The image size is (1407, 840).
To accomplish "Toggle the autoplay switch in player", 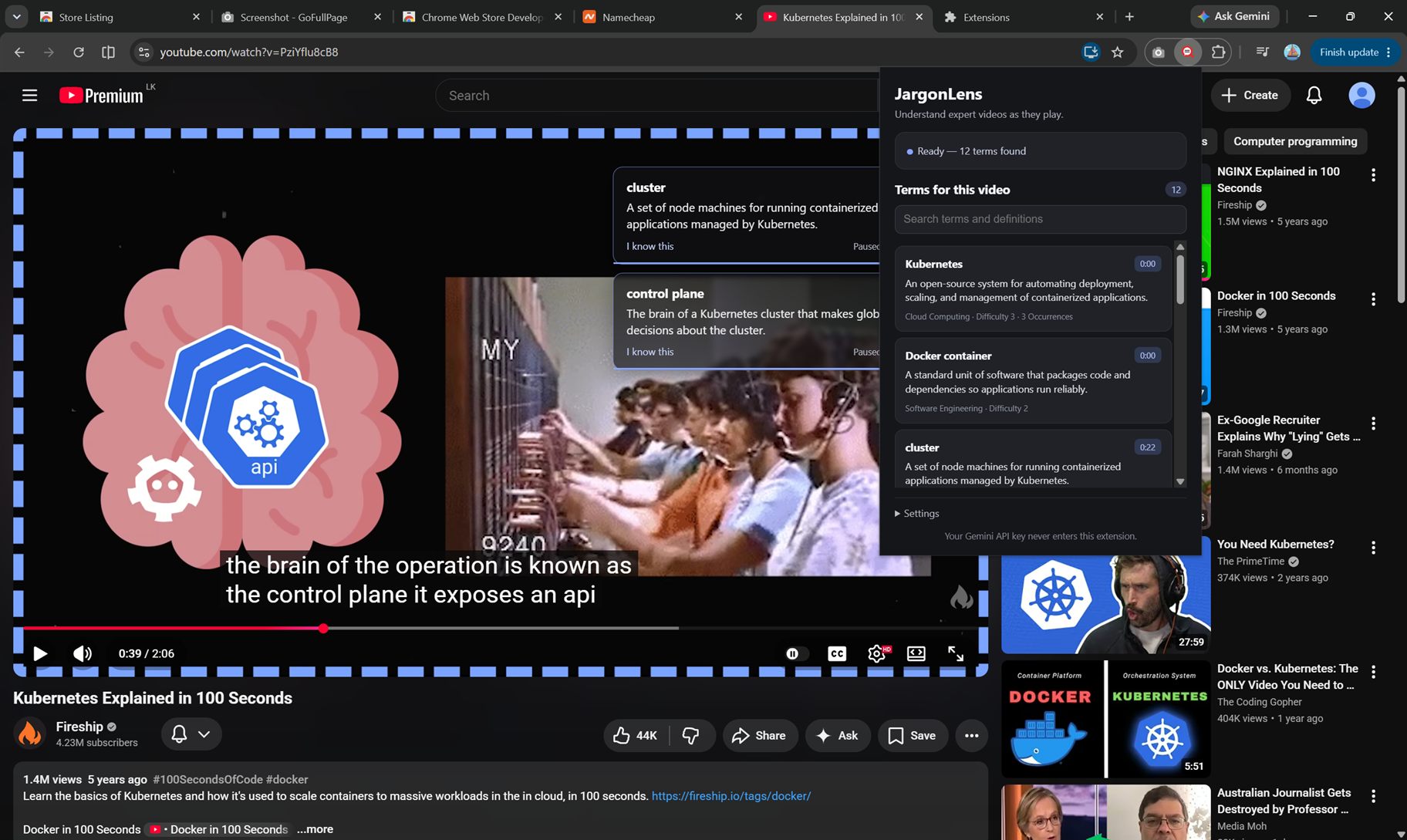I will pyautogui.click(x=795, y=653).
